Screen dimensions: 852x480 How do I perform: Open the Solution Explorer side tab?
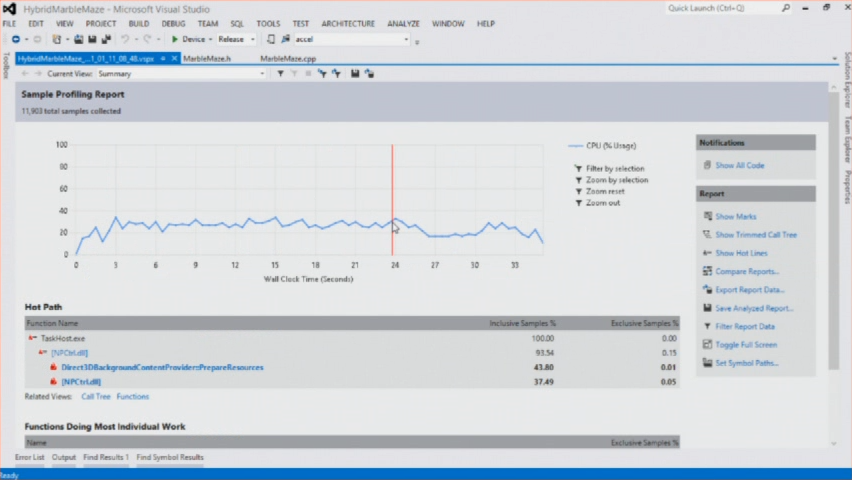click(847, 79)
